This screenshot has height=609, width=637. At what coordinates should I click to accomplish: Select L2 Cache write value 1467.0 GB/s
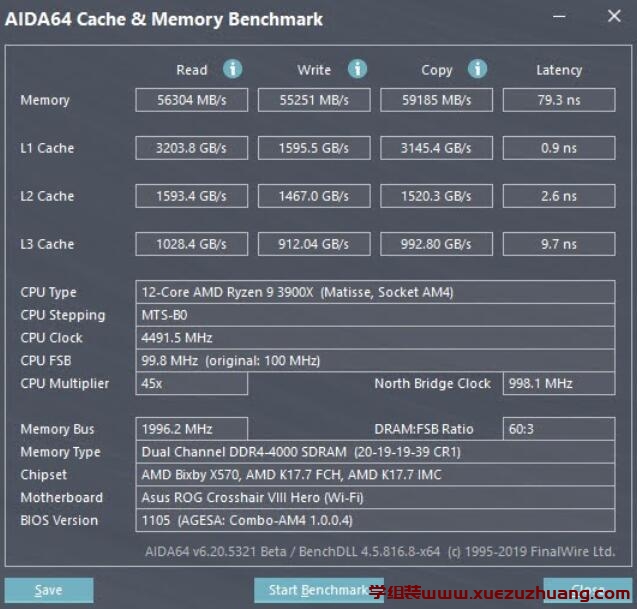coord(314,196)
